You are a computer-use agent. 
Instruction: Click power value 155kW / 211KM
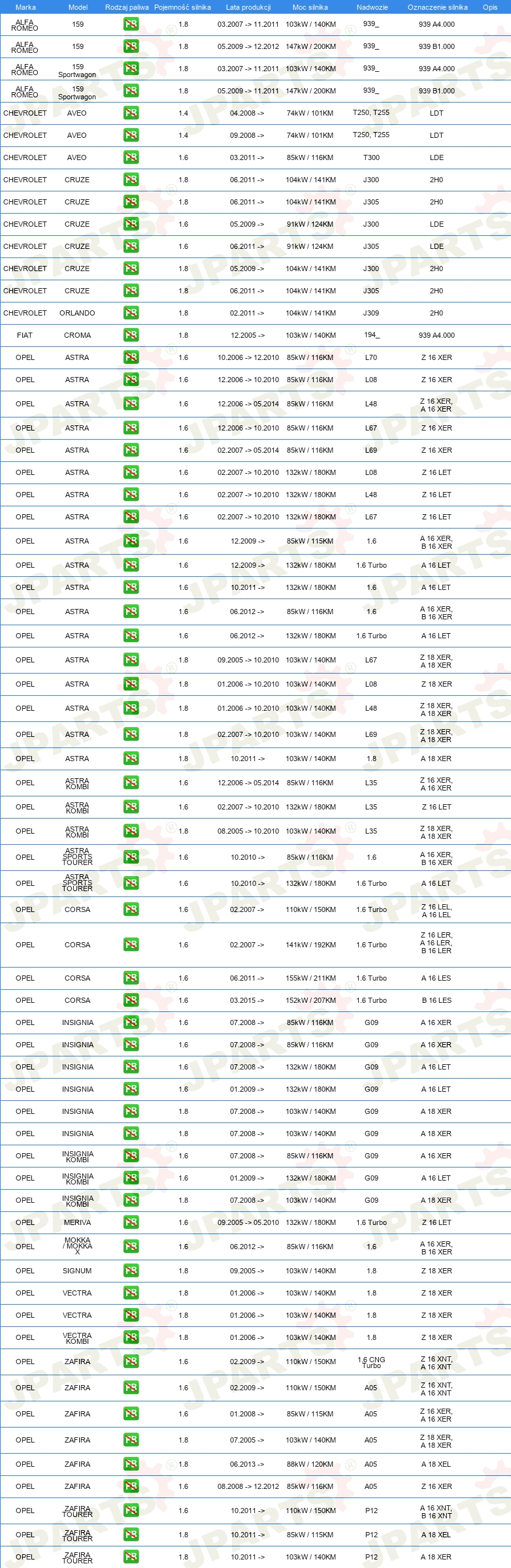click(x=310, y=978)
